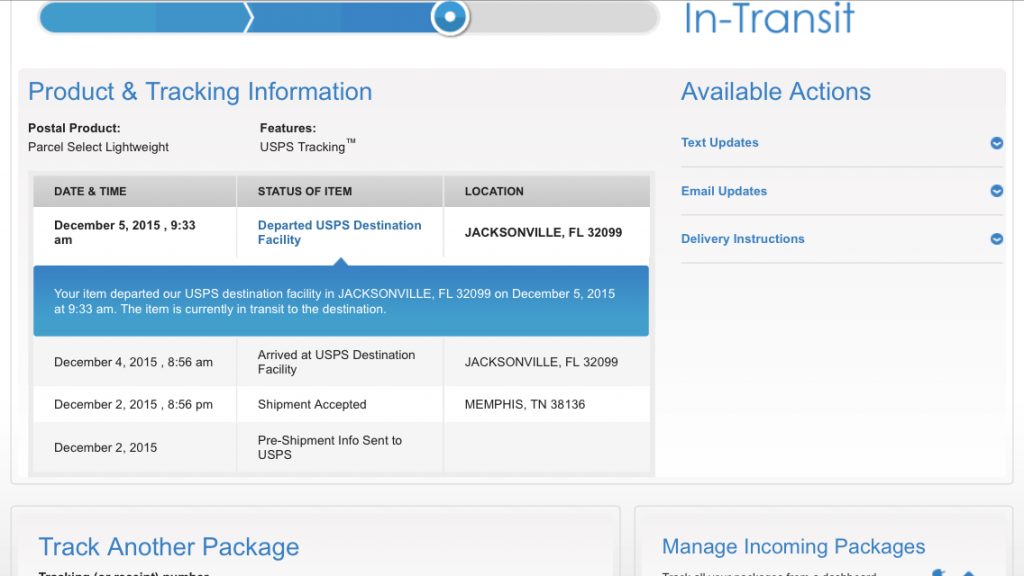Click the Pre-Shipment Info Sent to USPS entry
The image size is (1024, 576).
[x=329, y=447]
